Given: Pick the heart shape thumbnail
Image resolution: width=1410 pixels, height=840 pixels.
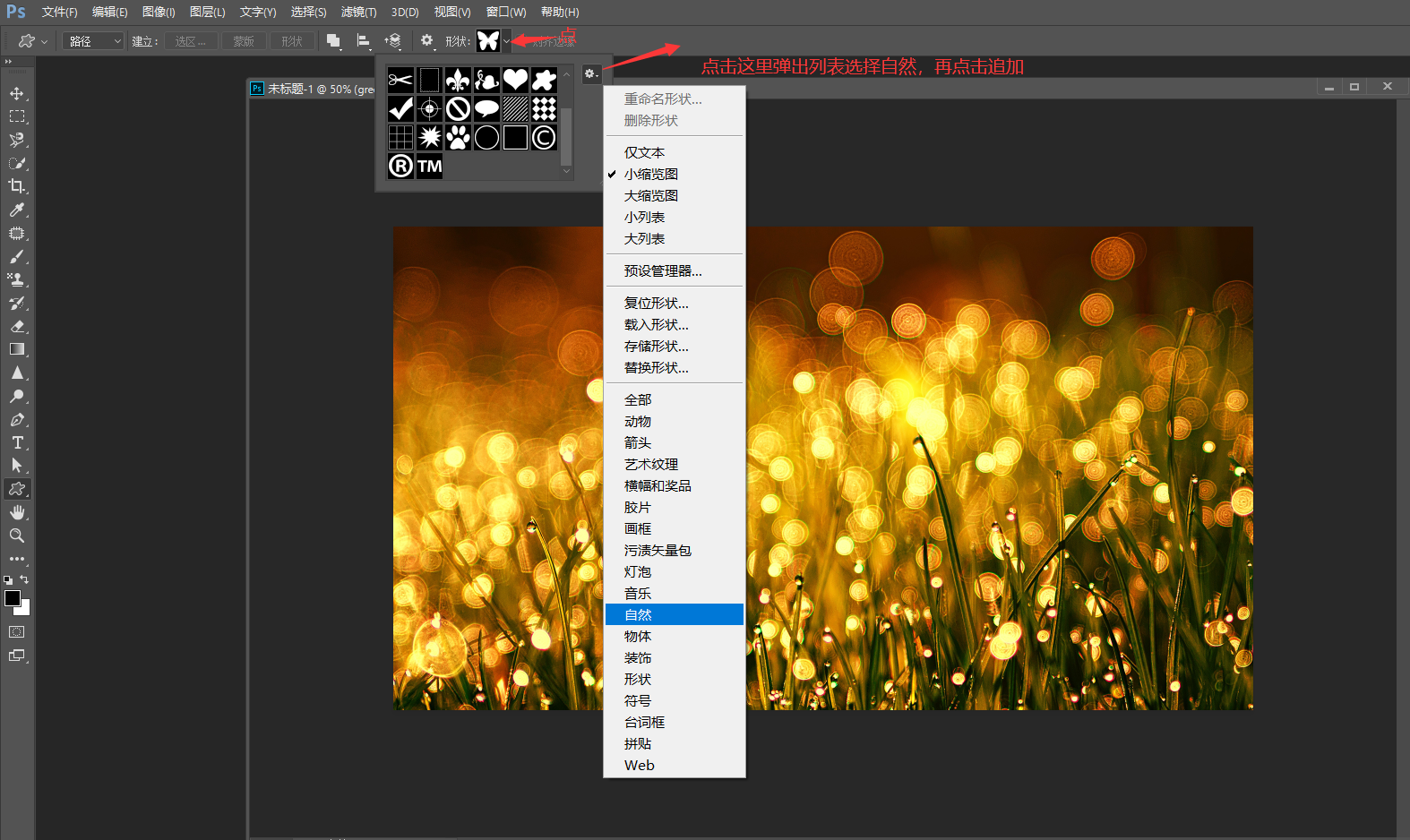Looking at the screenshot, I should point(515,81).
